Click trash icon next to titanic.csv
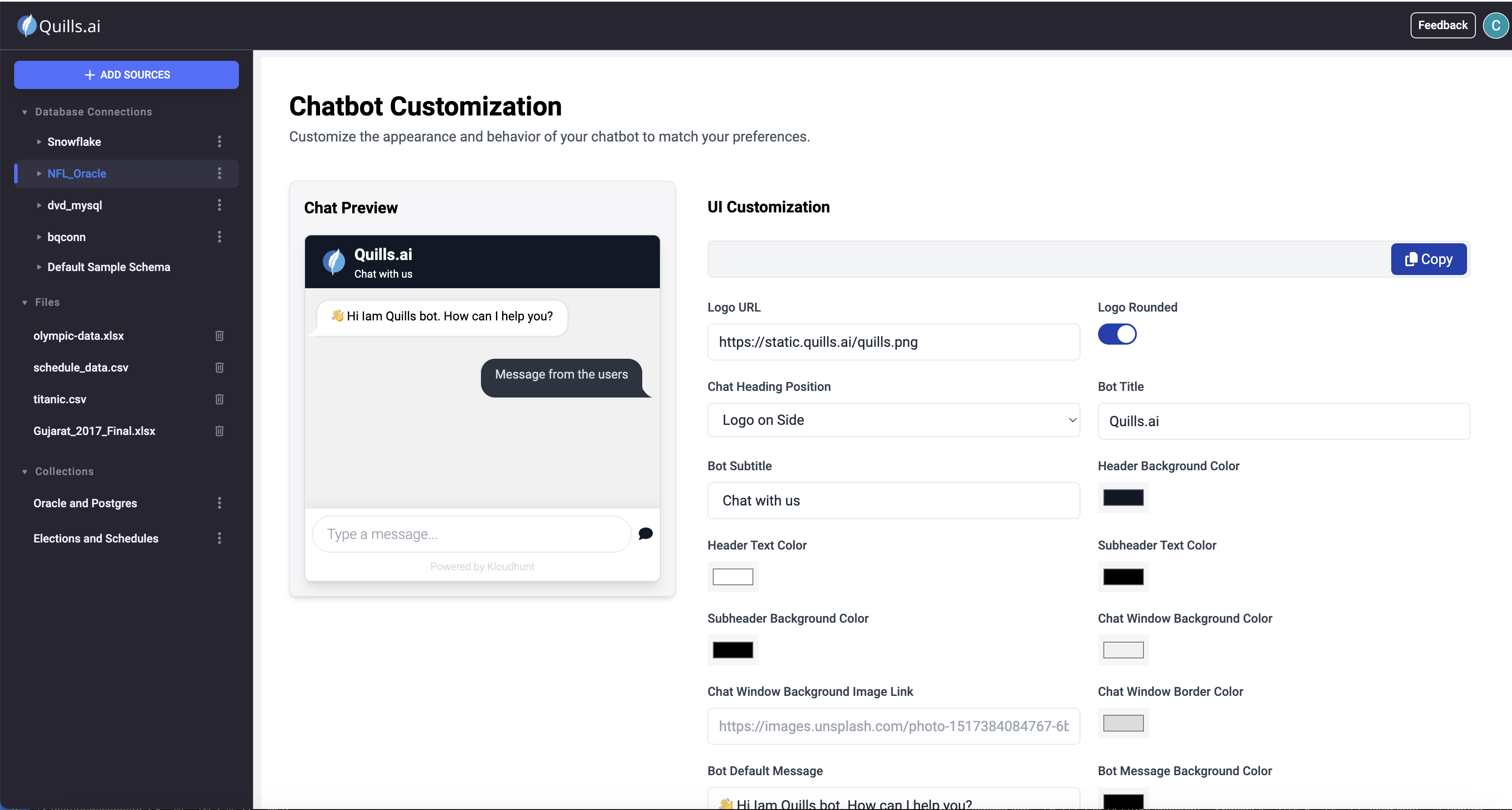 pyautogui.click(x=220, y=399)
